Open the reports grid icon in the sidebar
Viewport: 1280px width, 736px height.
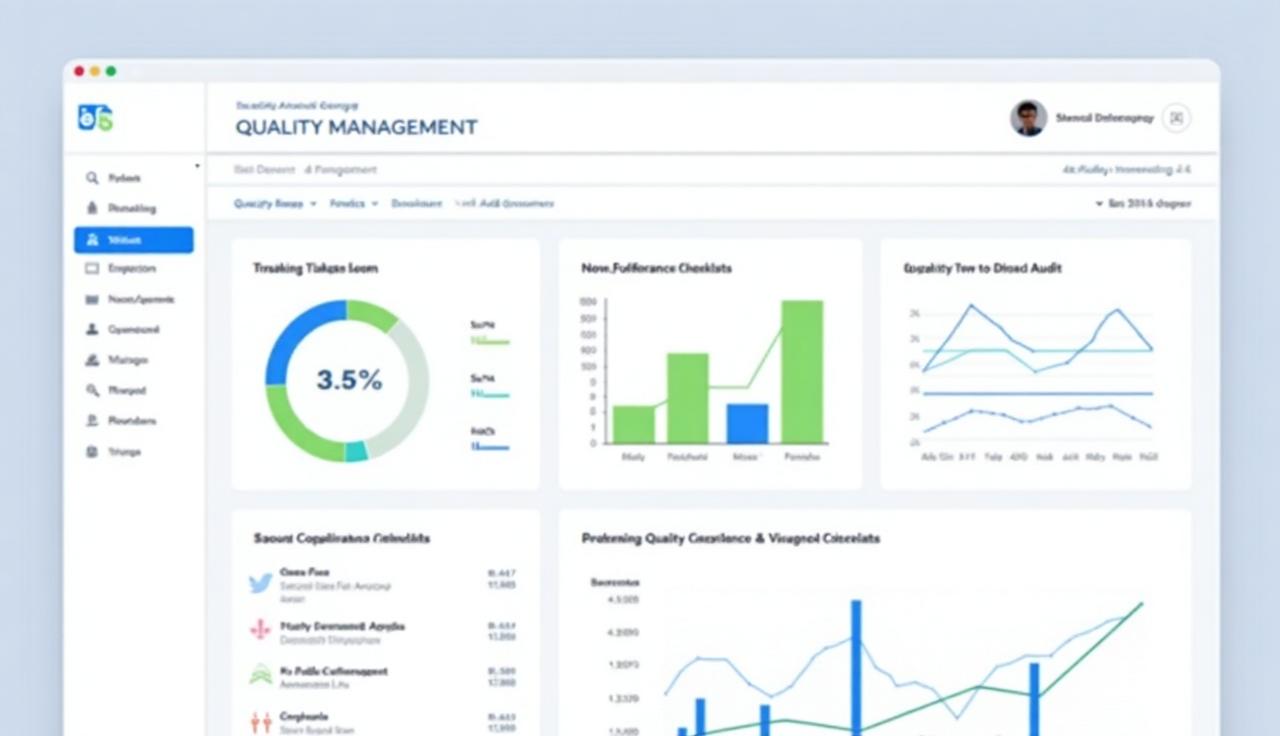coord(92,299)
